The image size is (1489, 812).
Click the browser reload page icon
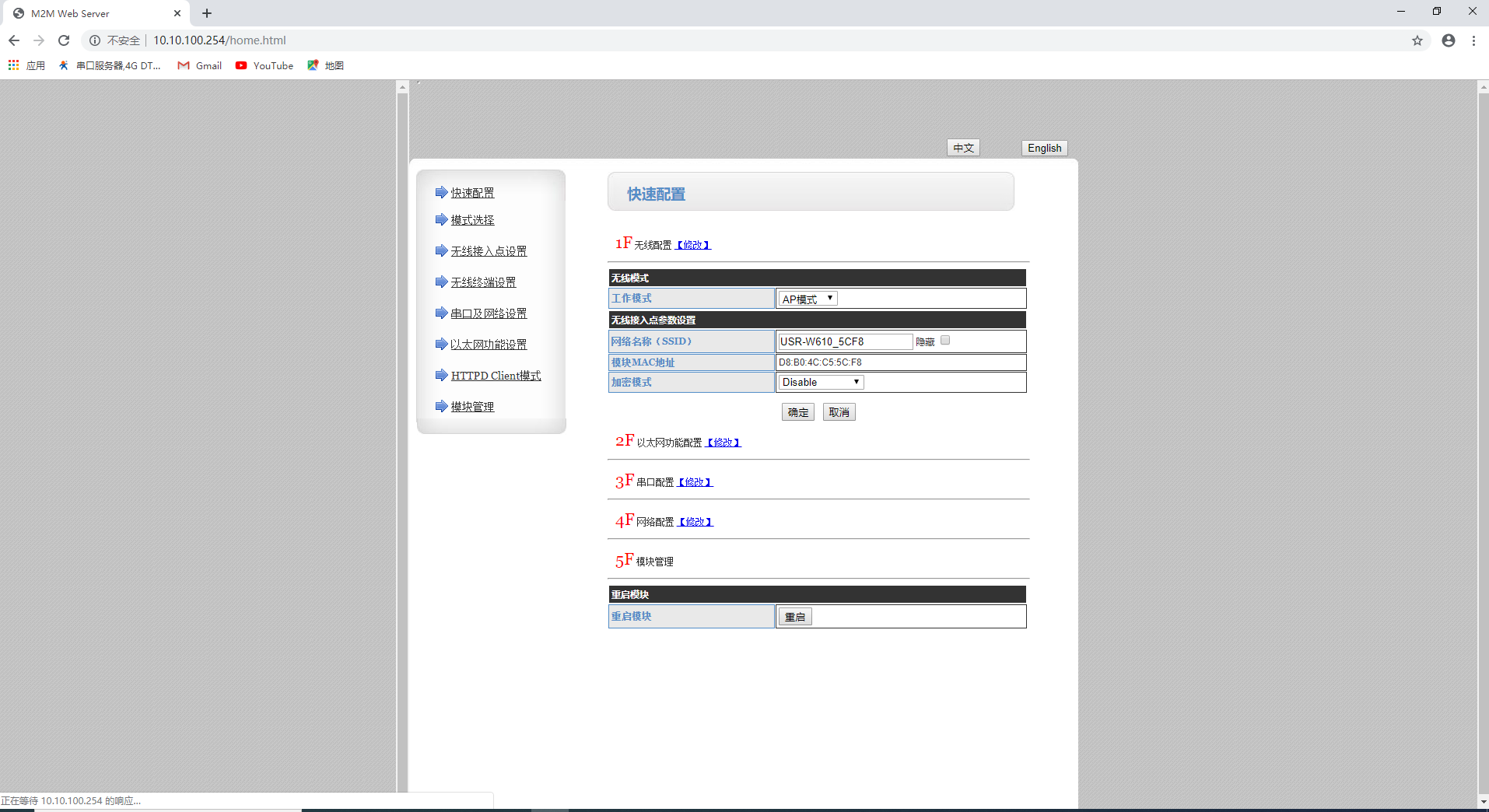64,40
